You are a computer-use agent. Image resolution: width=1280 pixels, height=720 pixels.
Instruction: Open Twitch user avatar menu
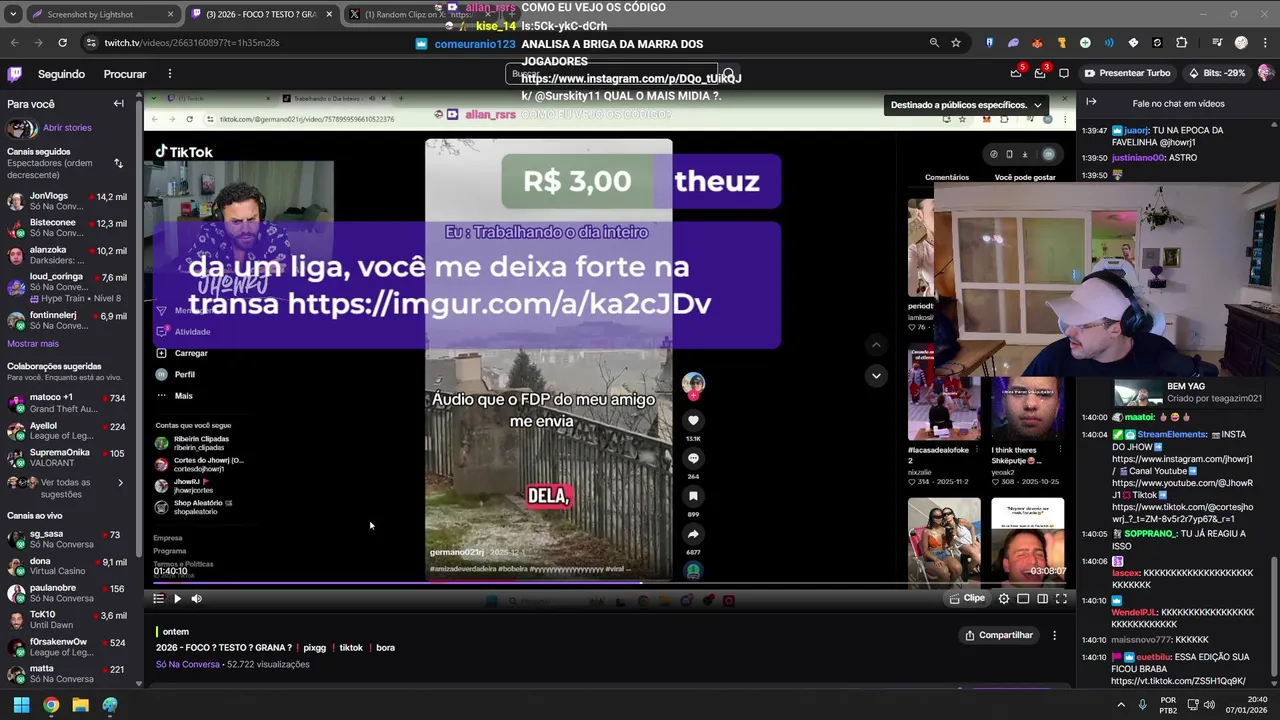1266,73
